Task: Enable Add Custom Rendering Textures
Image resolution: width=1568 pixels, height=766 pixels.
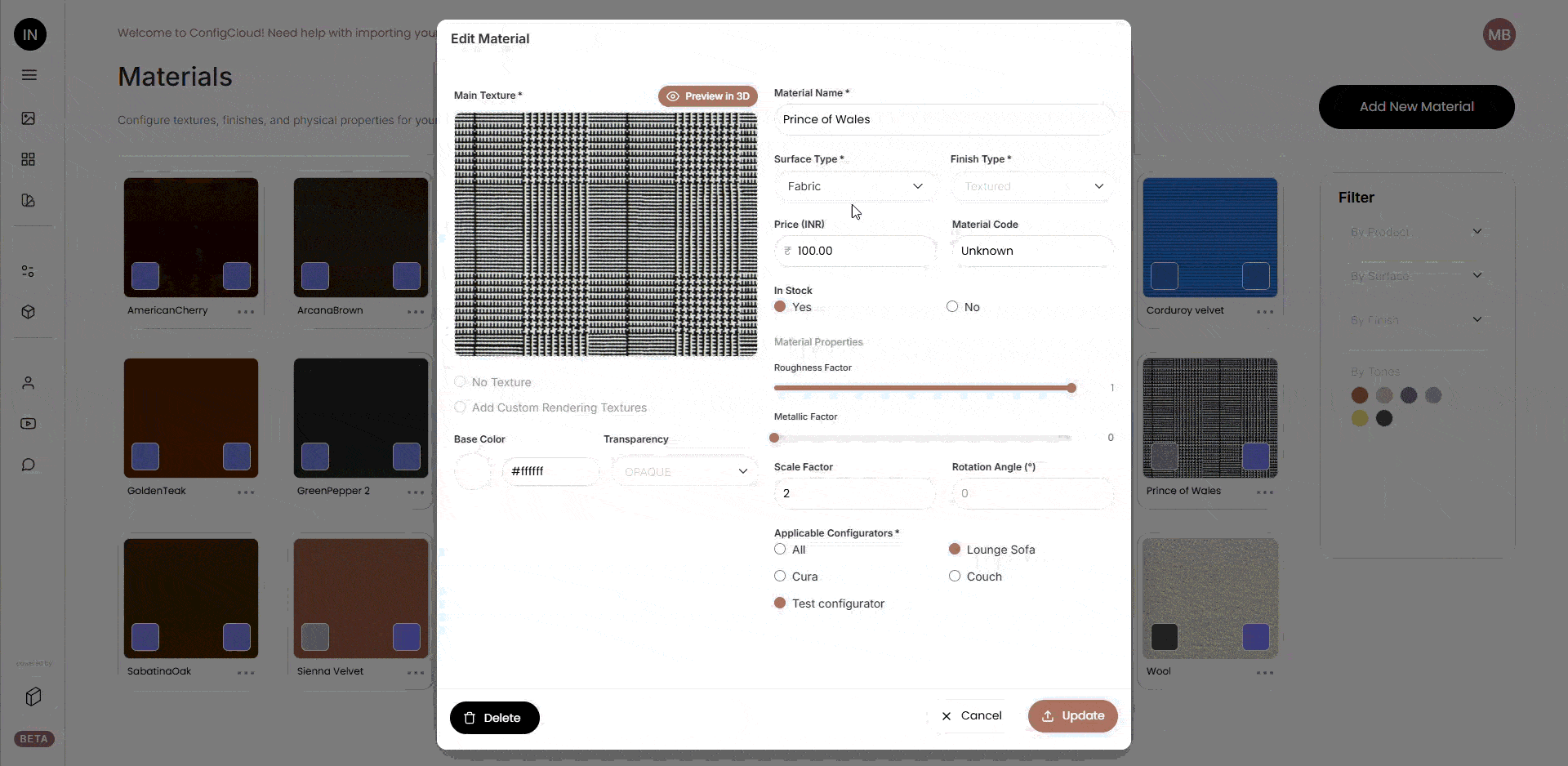Action: point(460,407)
